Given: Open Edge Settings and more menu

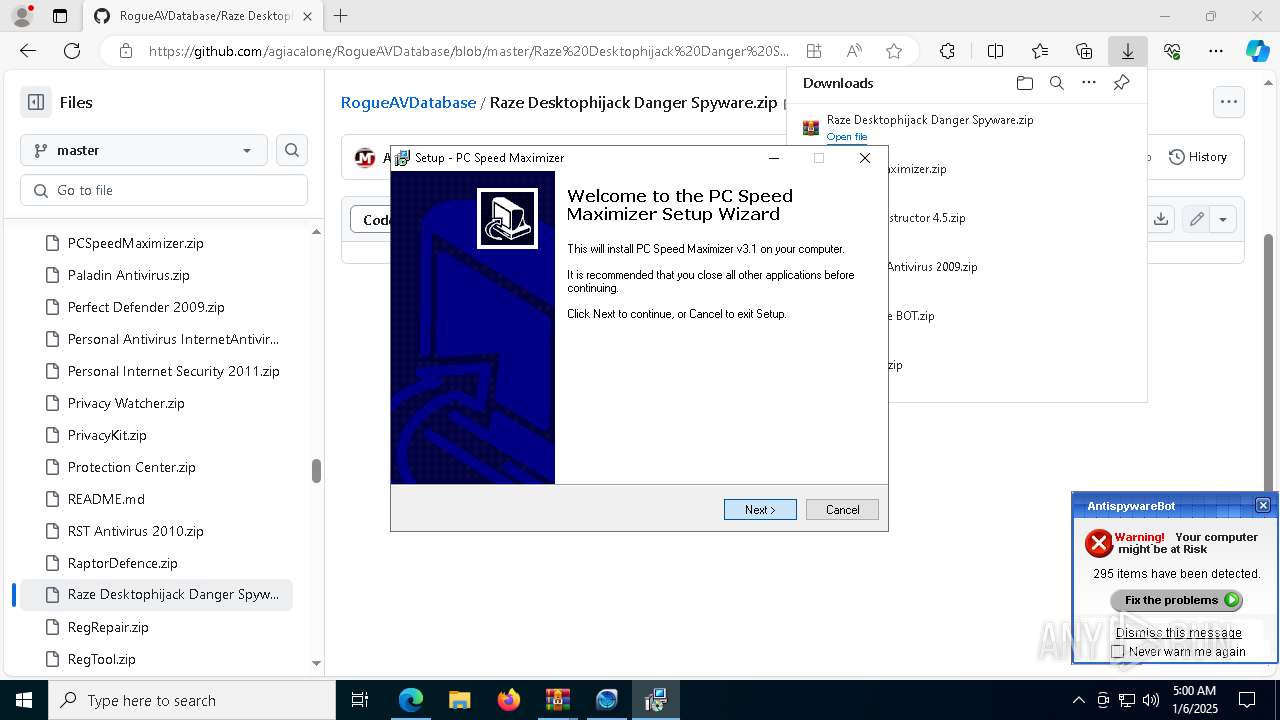Looking at the screenshot, I should pos(1216,51).
